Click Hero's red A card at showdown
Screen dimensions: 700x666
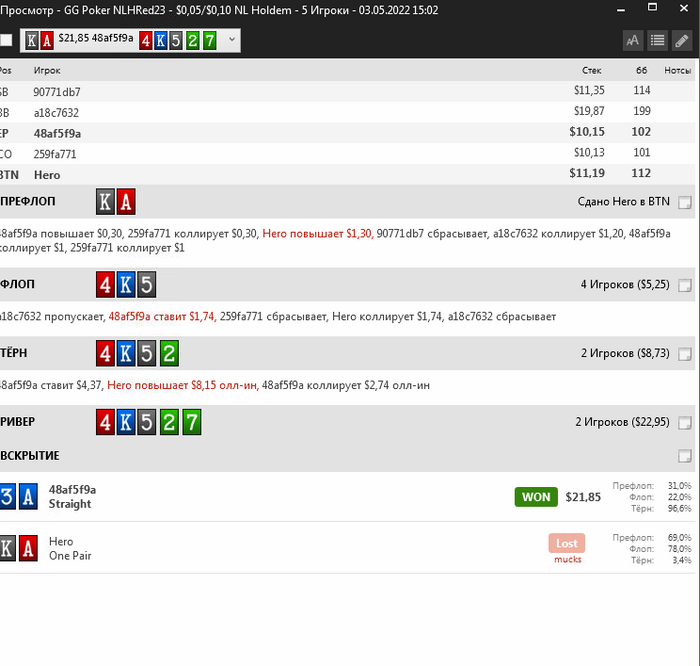pos(28,548)
